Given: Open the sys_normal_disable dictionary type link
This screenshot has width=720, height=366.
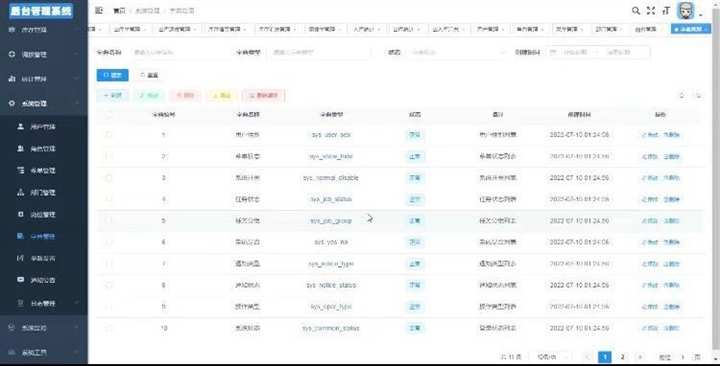Looking at the screenshot, I should click(x=331, y=178).
